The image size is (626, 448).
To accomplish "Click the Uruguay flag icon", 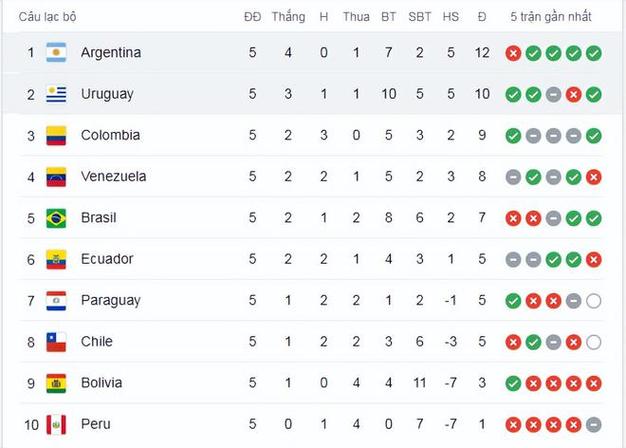I will [56, 94].
